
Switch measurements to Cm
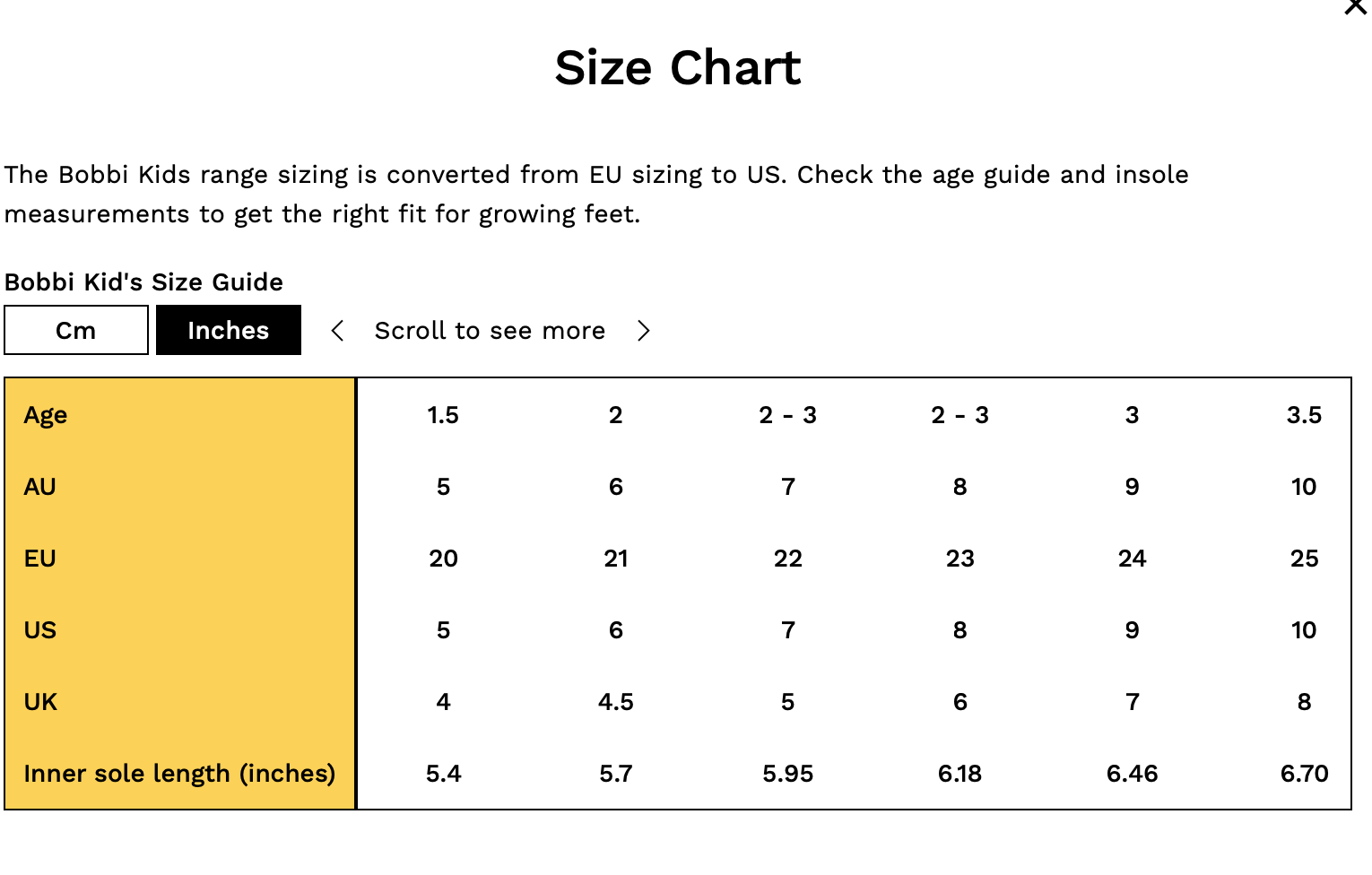point(76,330)
